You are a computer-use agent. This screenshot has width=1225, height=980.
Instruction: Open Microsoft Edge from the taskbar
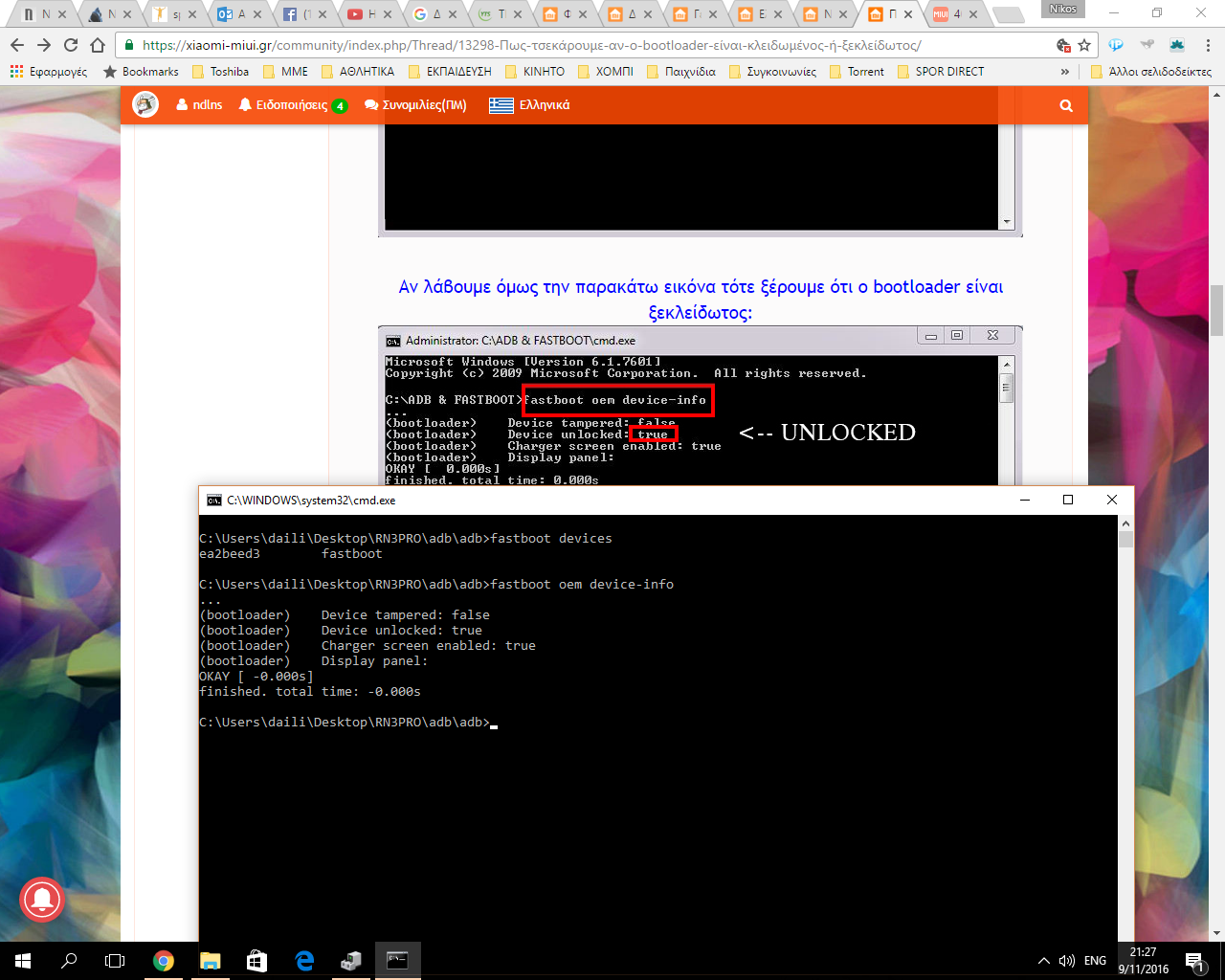click(304, 961)
